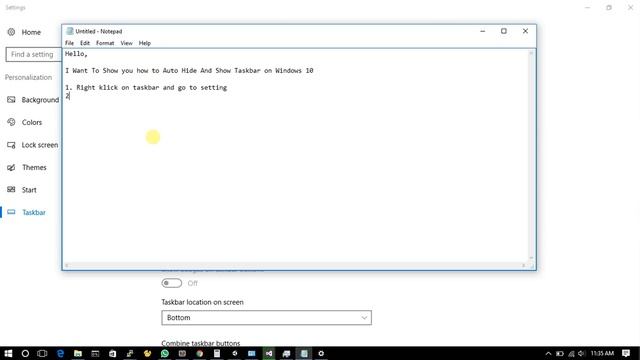Open Calculator from the taskbar
Viewport: 640px width, 360px height.
(x=217, y=353)
